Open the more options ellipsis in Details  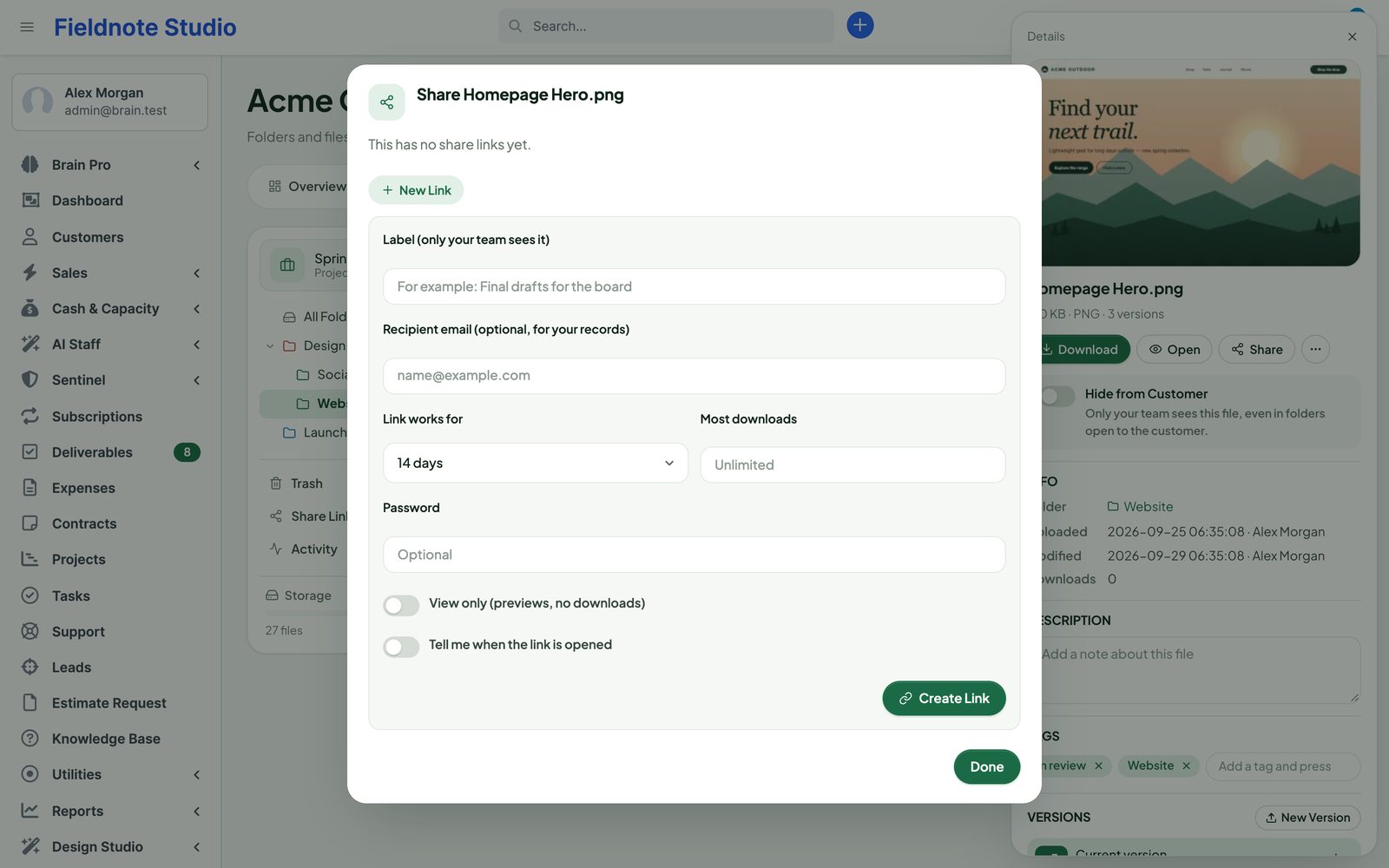point(1315,349)
